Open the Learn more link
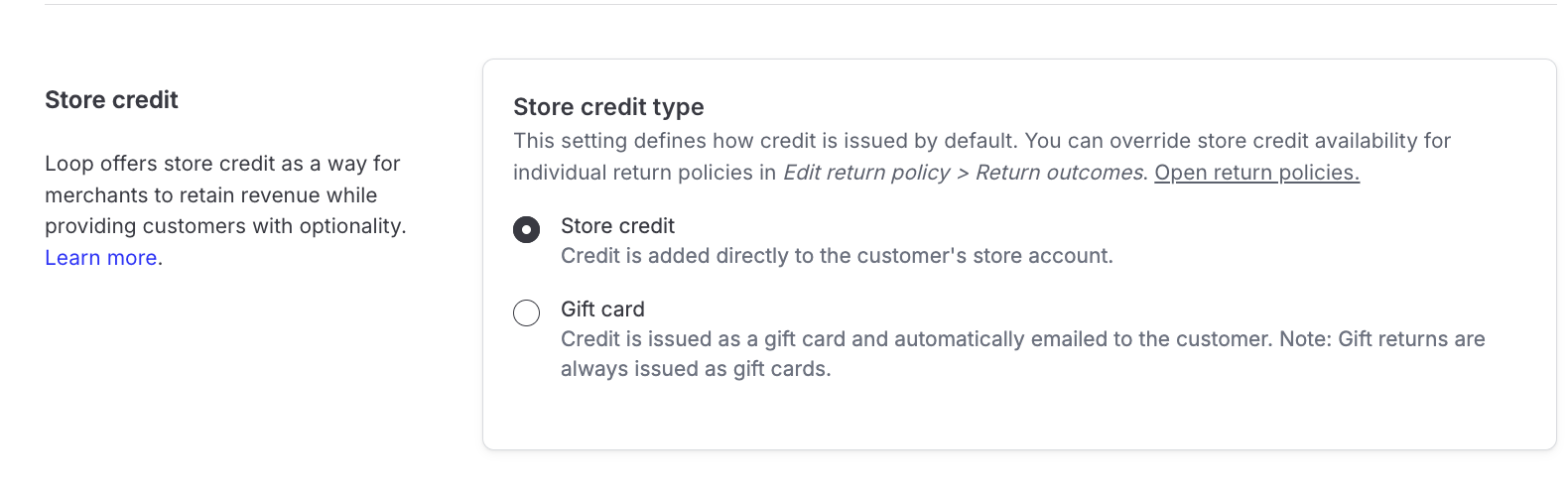1568x496 pixels. (x=101, y=258)
